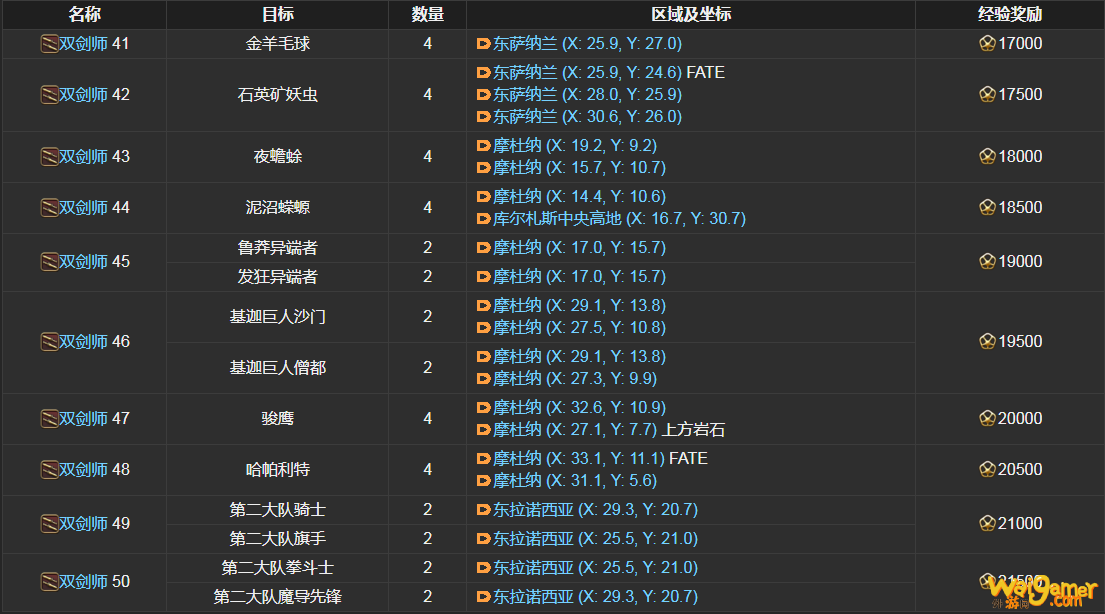Select the 石英矿妖虫 target cell
This screenshot has height=614, width=1105.
[x=278, y=94]
